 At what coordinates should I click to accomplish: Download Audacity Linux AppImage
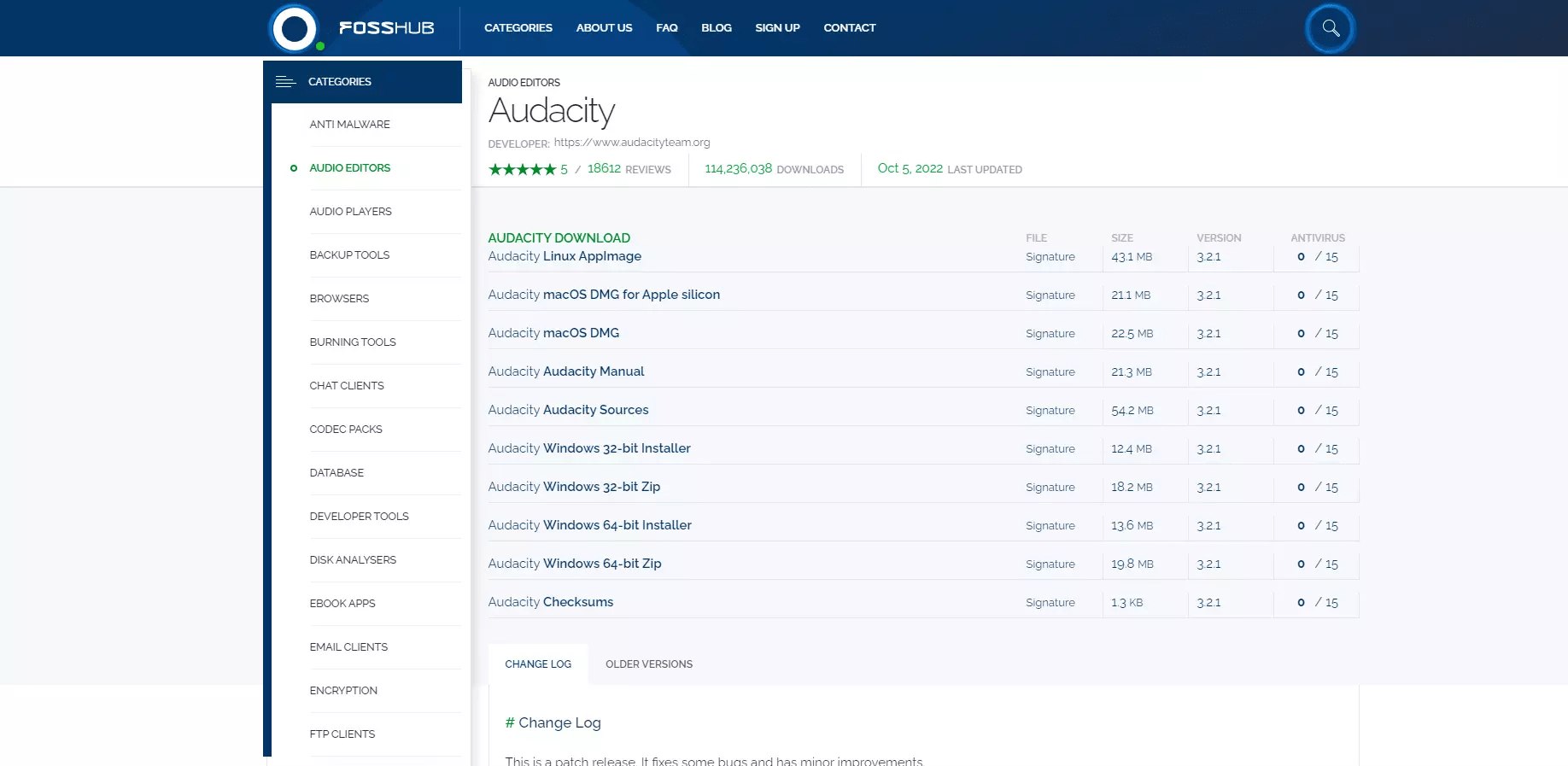click(565, 256)
